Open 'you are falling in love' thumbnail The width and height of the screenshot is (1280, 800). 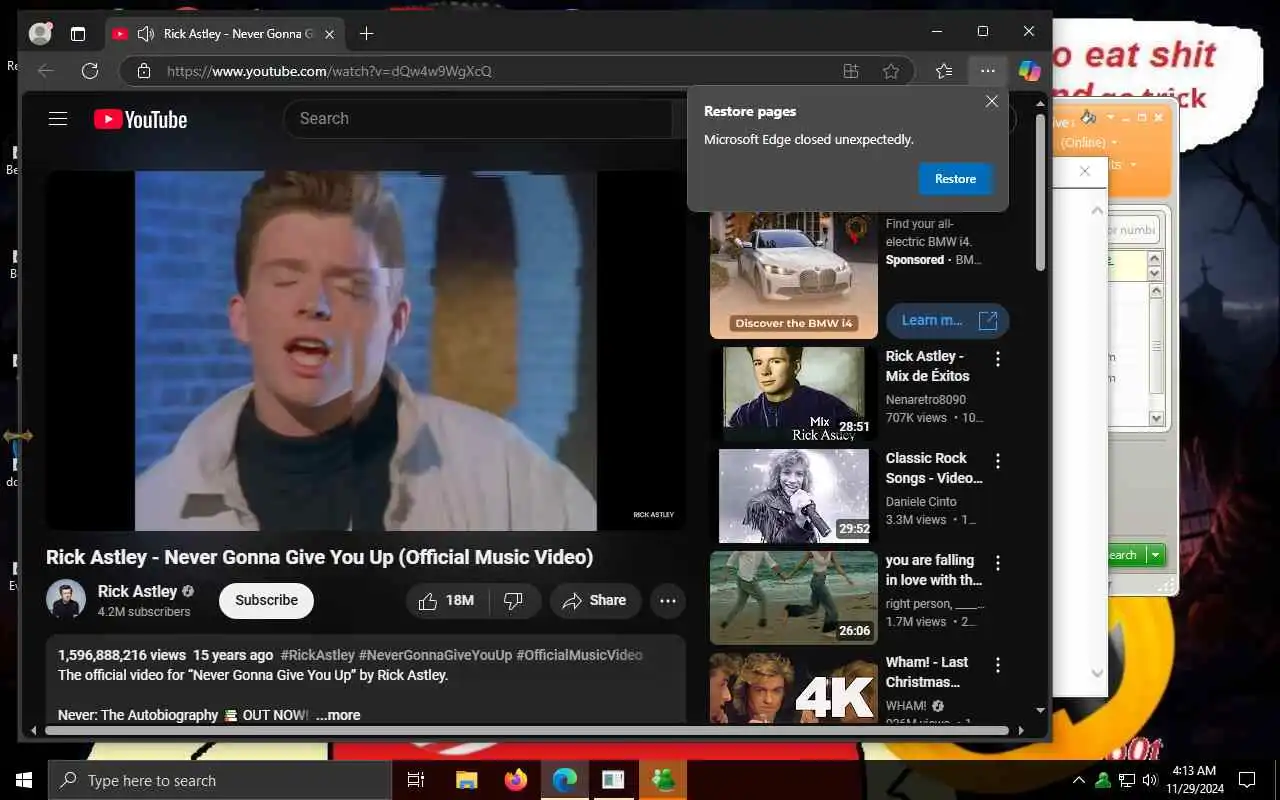(x=794, y=598)
